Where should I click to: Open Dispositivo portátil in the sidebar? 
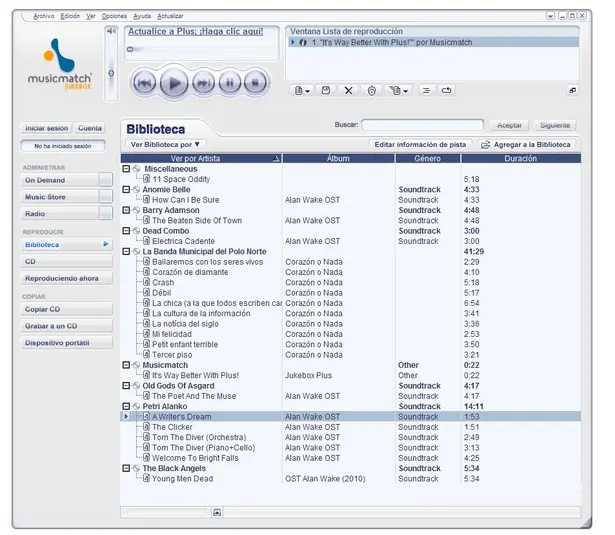point(66,343)
